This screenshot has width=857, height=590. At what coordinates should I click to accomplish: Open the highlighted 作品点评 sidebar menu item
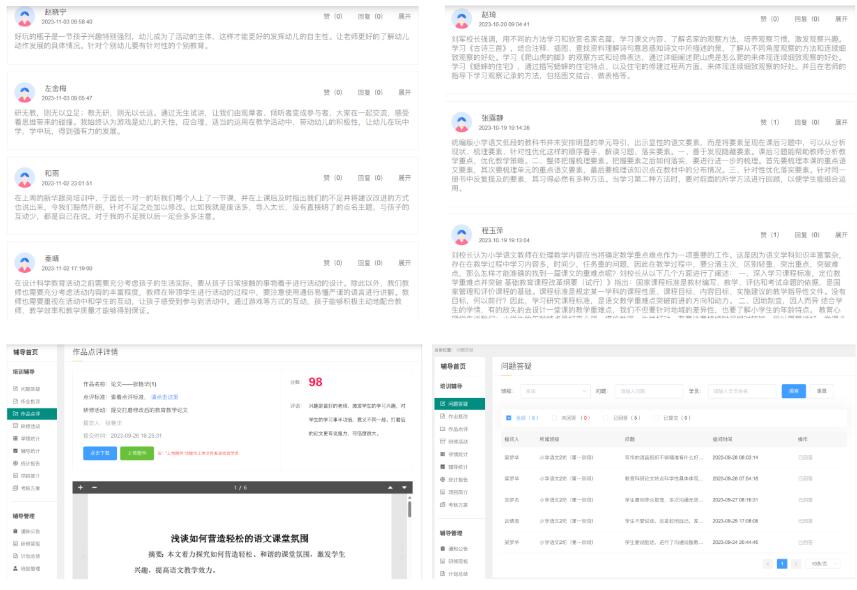tap(30, 413)
